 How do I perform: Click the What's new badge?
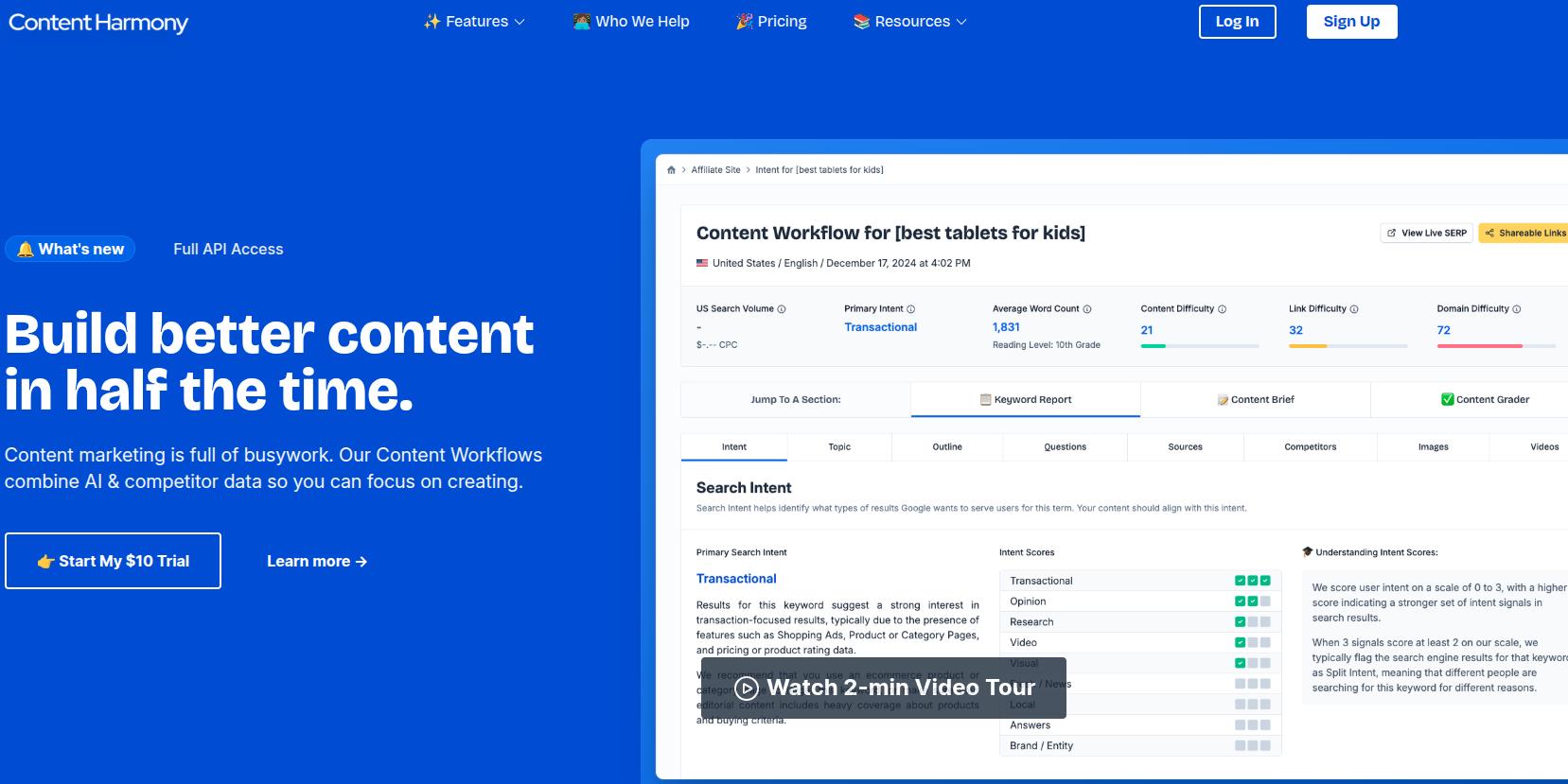click(70, 249)
